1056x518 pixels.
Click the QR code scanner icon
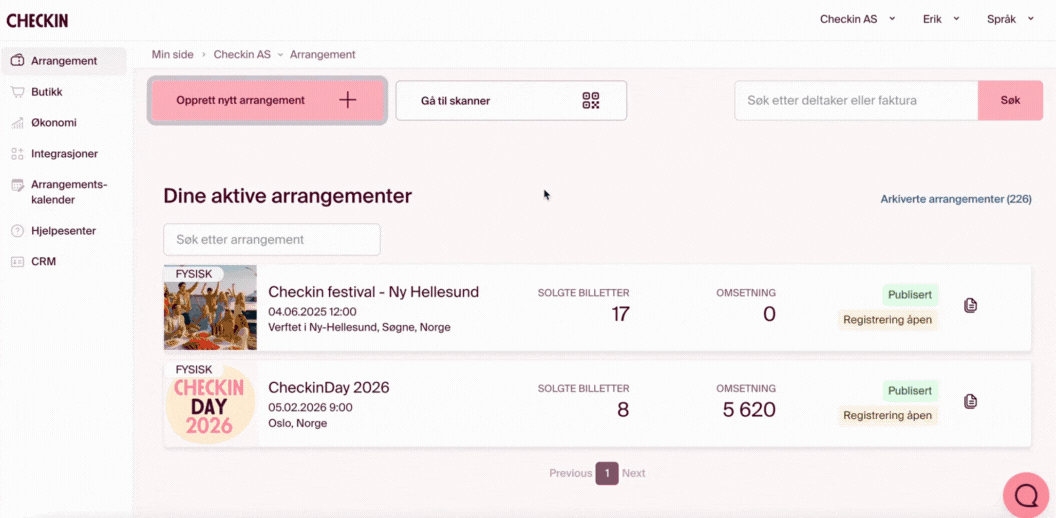(x=591, y=100)
